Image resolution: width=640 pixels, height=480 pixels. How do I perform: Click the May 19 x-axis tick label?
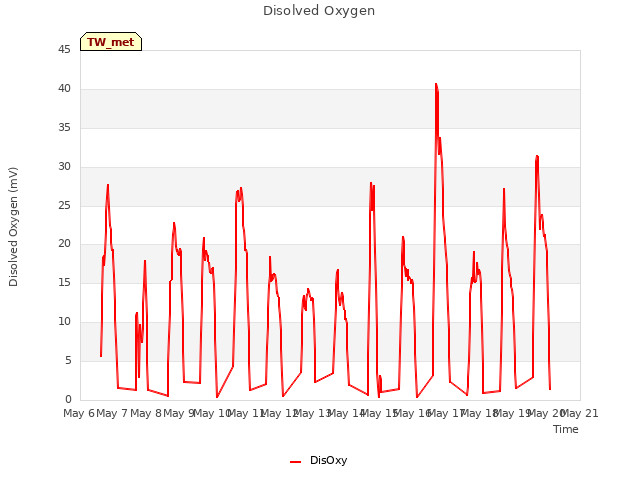point(512,413)
